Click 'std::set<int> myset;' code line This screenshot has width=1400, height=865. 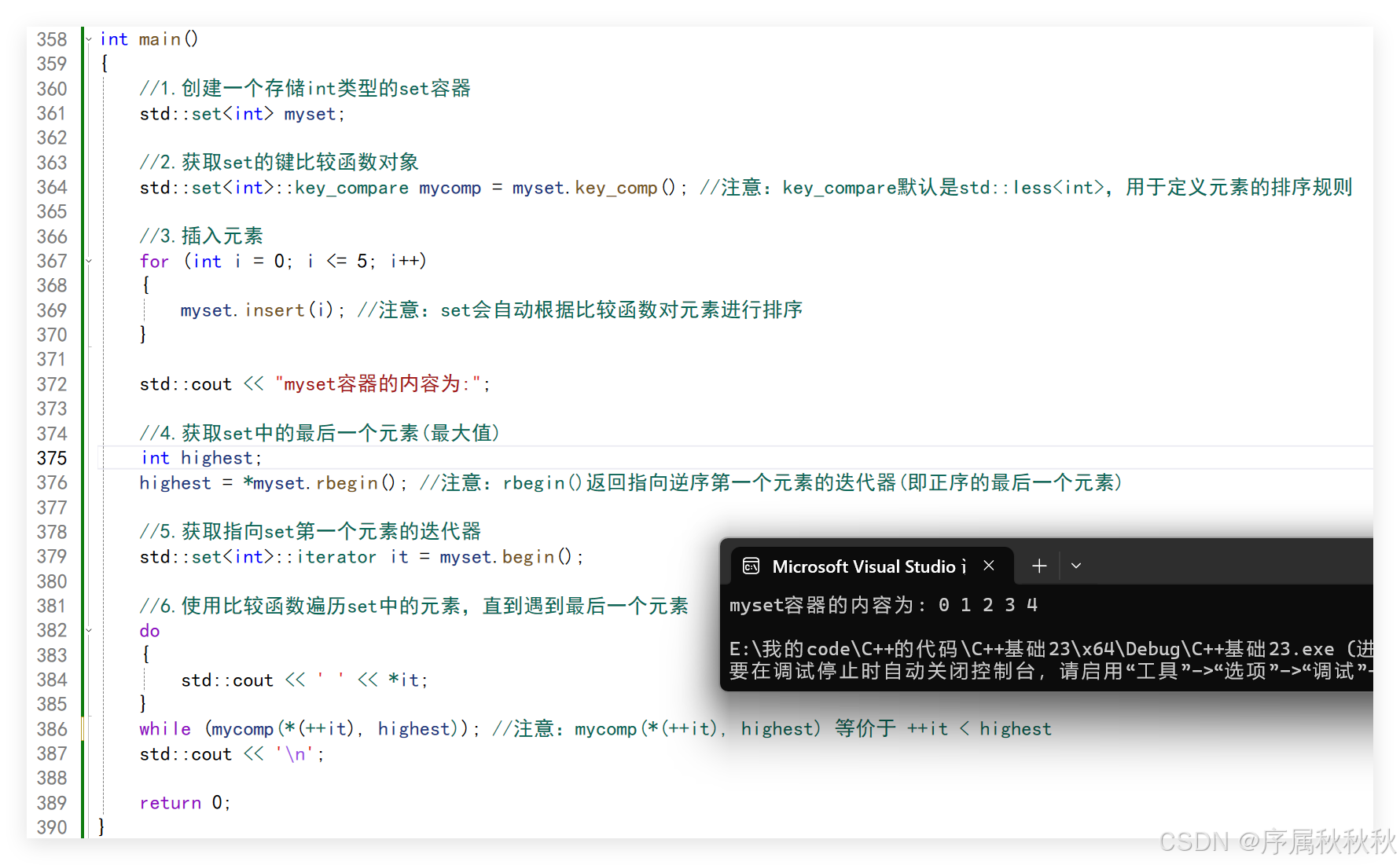(242, 114)
